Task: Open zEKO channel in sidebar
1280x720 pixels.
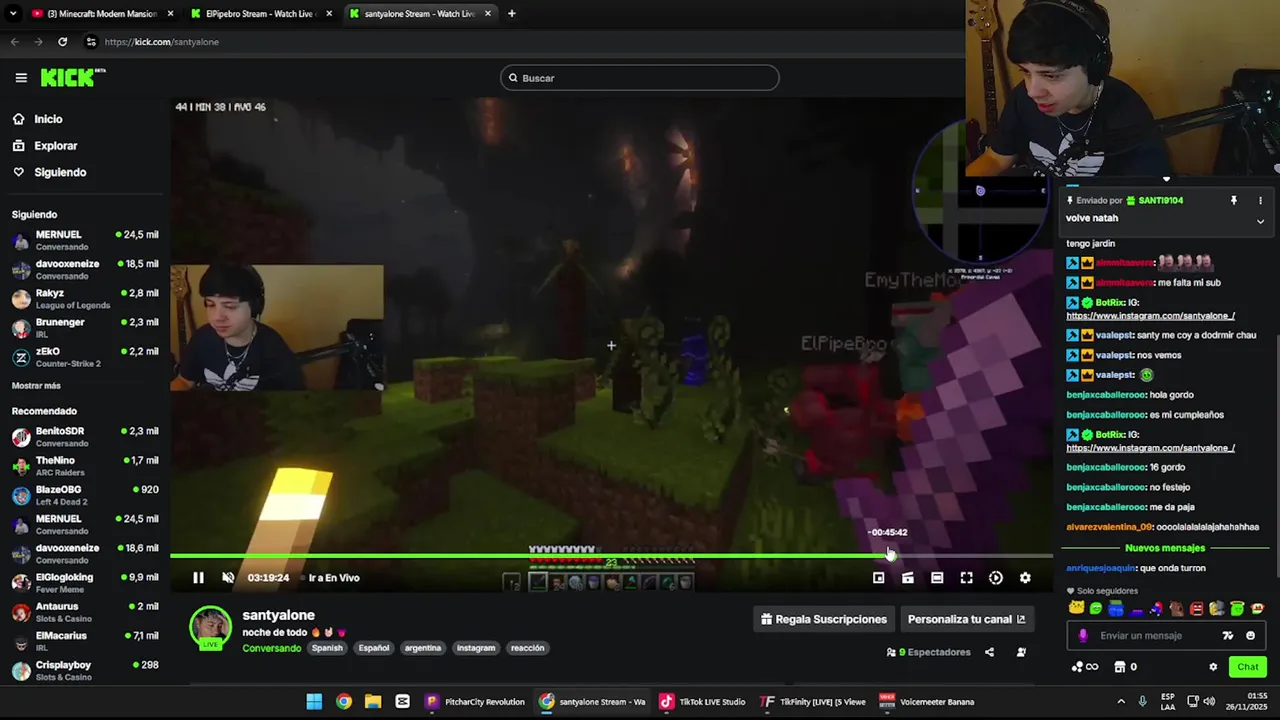Action: 85,357
